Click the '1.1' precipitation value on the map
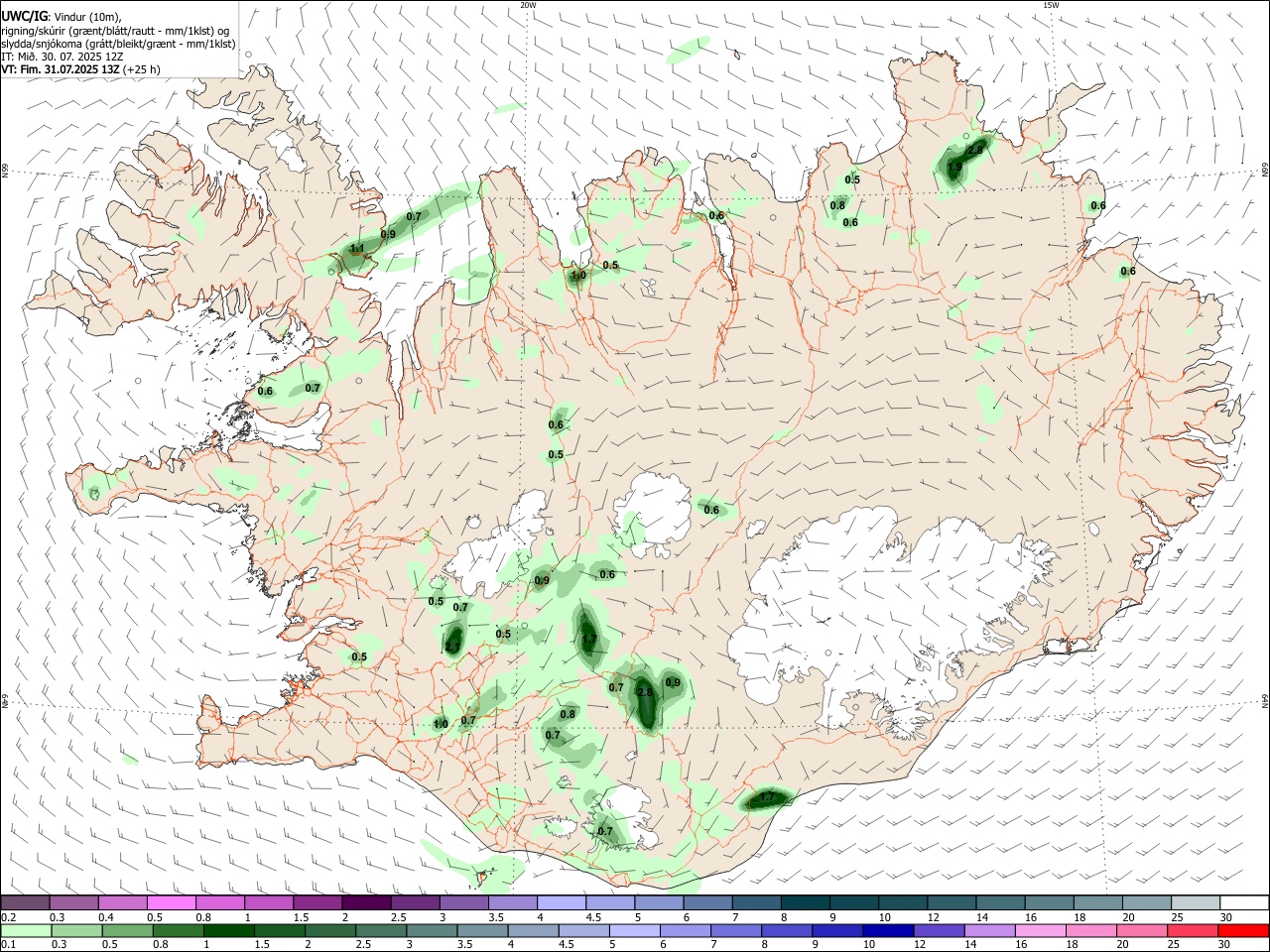 coord(357,248)
